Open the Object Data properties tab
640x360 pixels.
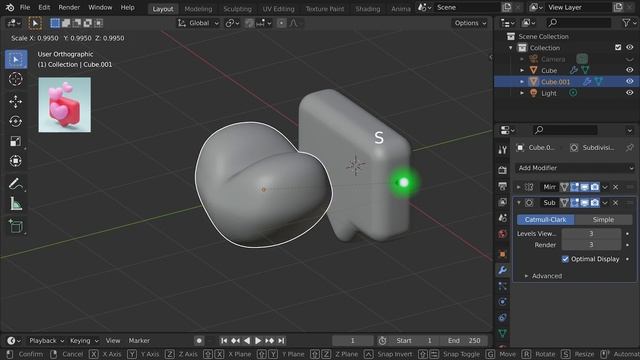point(502,333)
